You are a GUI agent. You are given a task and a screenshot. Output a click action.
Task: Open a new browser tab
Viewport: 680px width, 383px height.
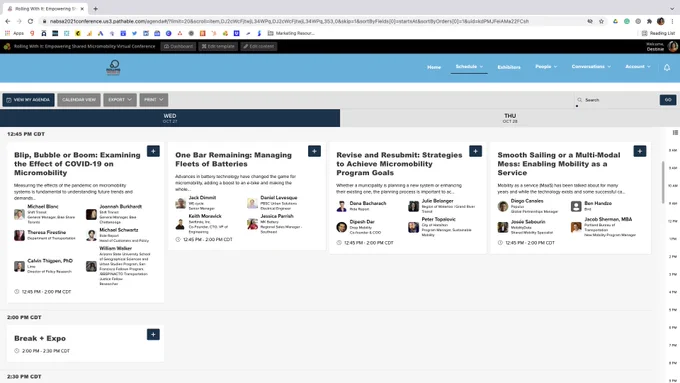coord(95,9)
